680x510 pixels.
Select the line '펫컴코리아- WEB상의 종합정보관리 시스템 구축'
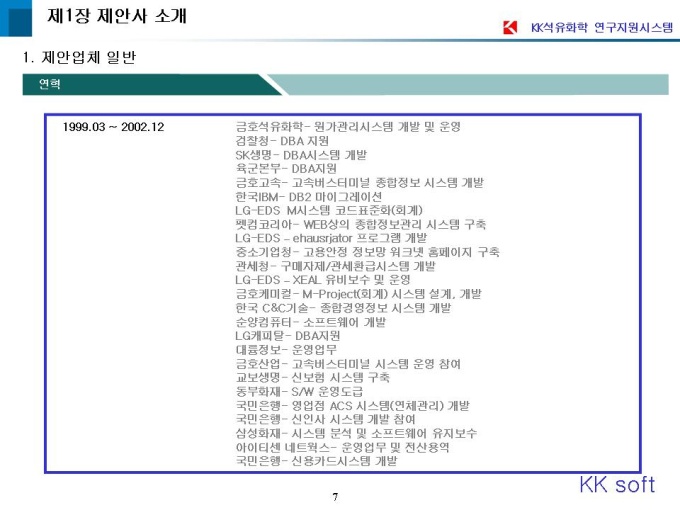(x=360, y=224)
